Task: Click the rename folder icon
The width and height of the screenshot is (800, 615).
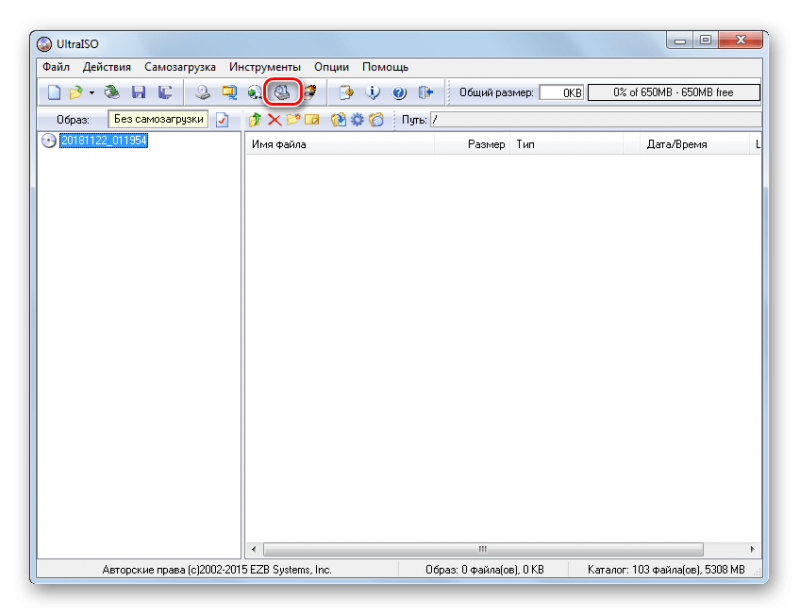Action: coord(312,120)
